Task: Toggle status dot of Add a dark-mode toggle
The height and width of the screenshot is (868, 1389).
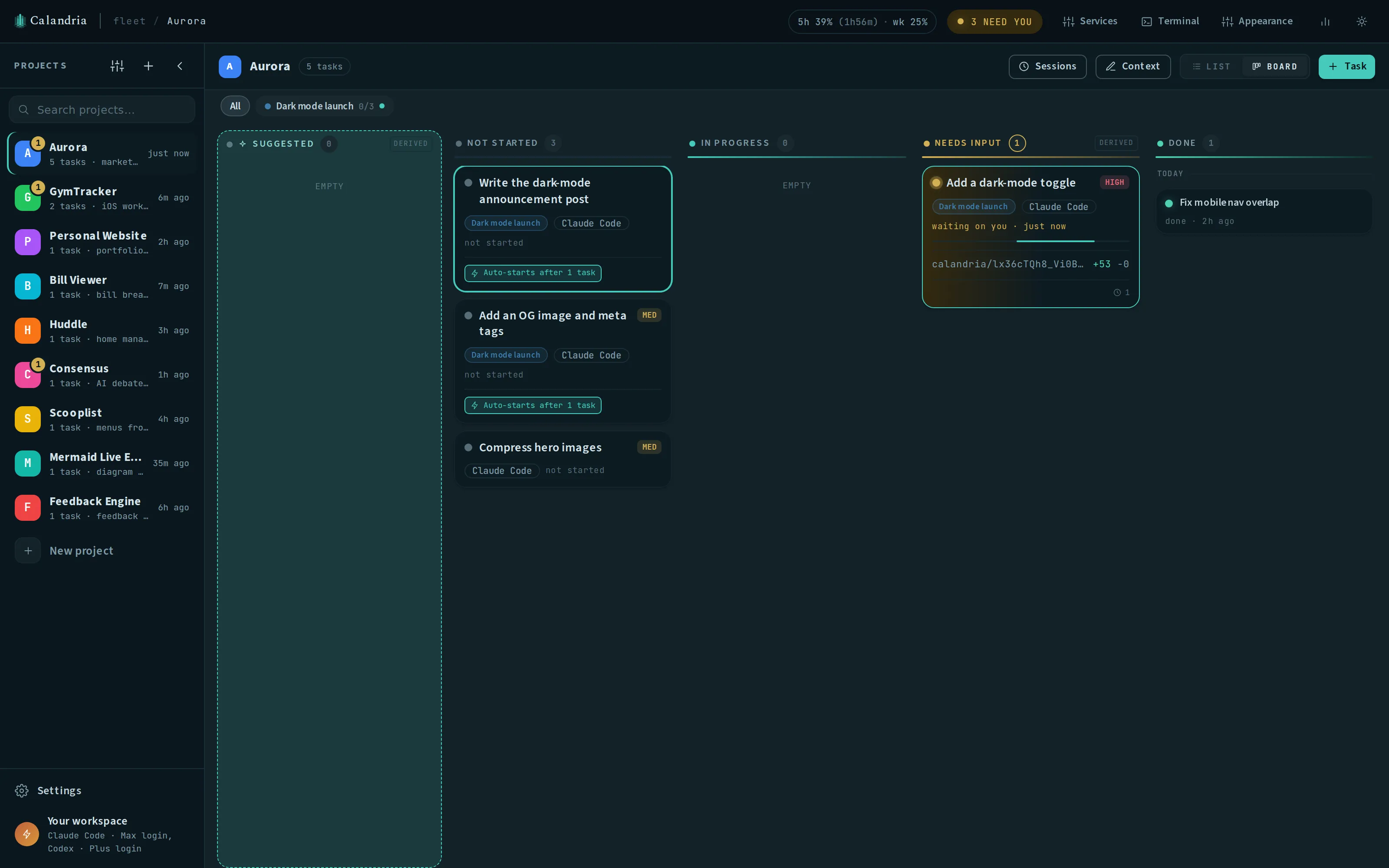Action: pyautogui.click(x=936, y=183)
